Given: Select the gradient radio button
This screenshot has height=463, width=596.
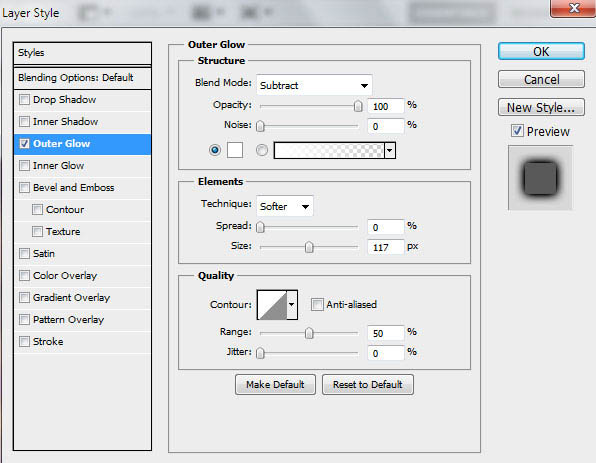Looking at the screenshot, I should tap(262, 150).
